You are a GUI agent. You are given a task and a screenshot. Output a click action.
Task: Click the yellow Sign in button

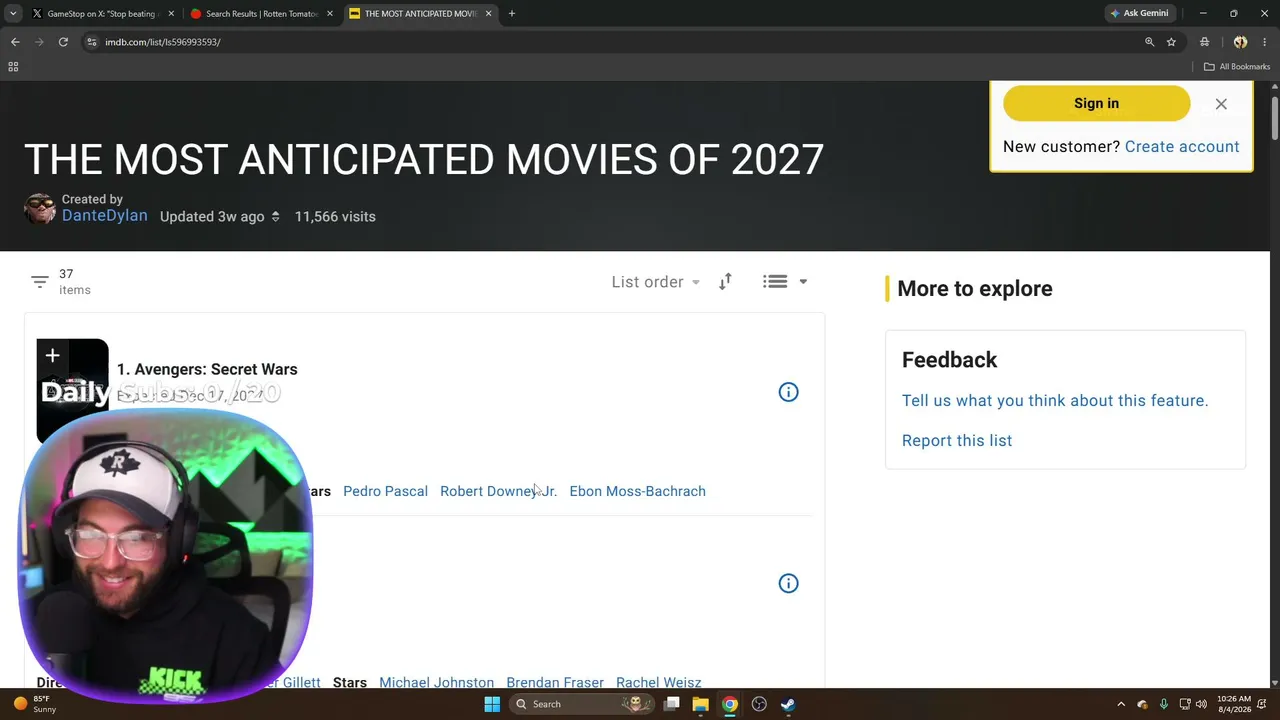1096,103
